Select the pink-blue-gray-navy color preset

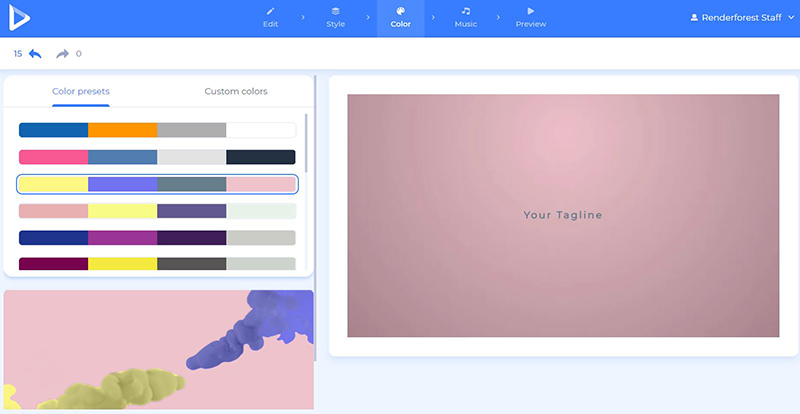click(x=157, y=157)
